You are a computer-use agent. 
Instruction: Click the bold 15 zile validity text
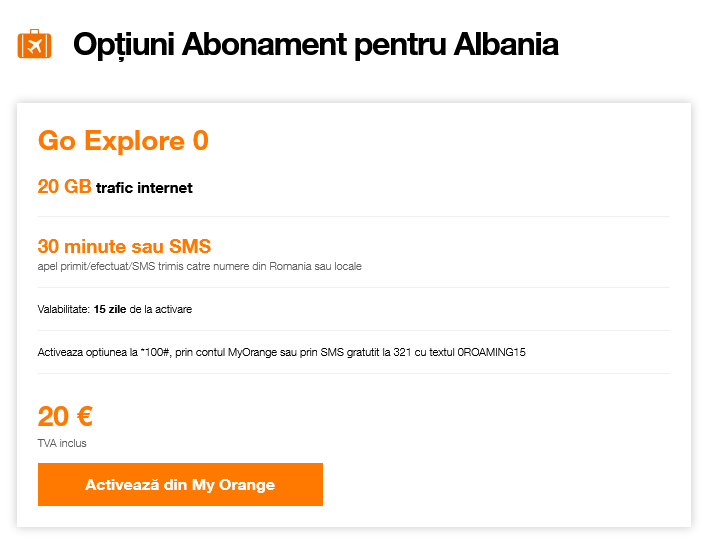tap(110, 309)
